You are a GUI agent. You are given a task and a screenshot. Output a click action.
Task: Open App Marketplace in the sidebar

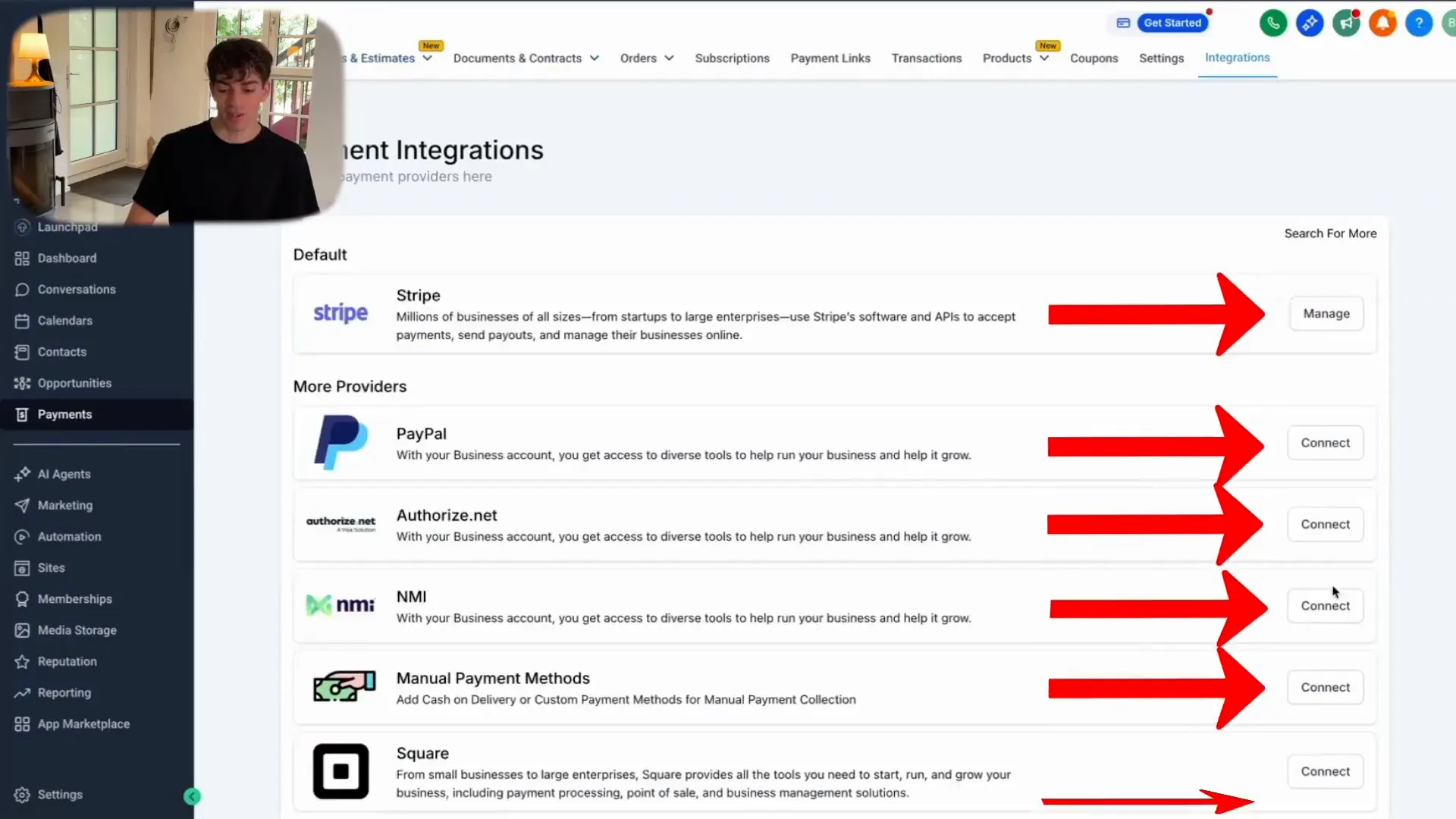pos(83,723)
